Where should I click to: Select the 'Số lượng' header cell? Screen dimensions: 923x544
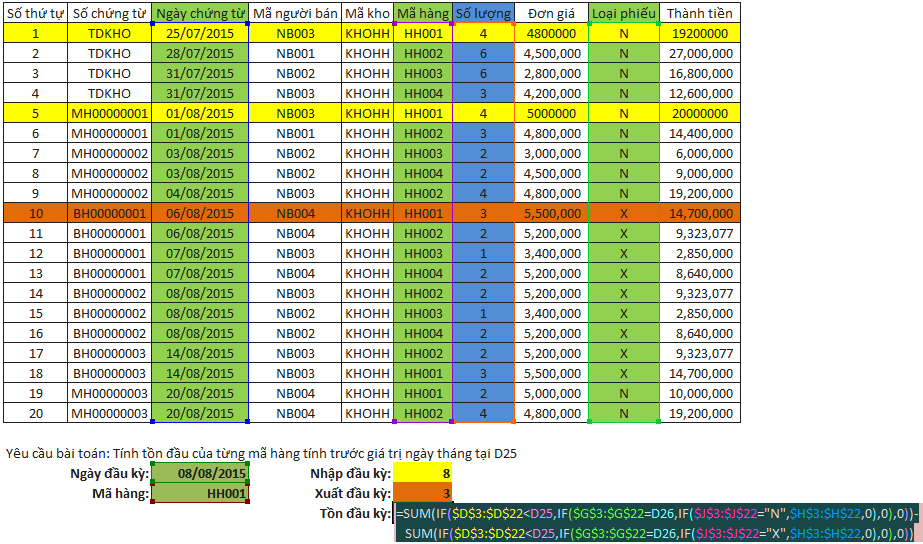(x=483, y=13)
